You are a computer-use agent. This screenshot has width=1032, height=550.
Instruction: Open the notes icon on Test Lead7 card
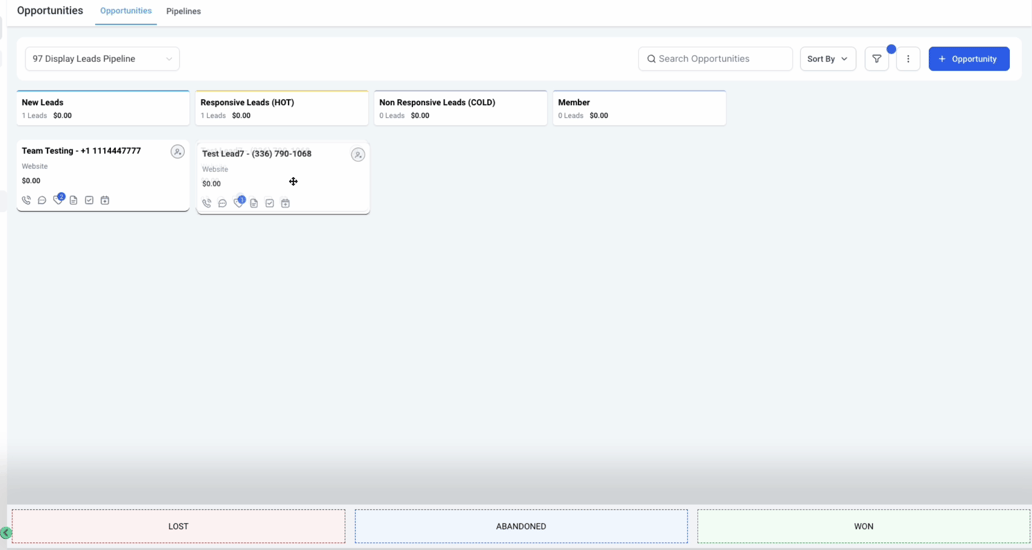254,203
